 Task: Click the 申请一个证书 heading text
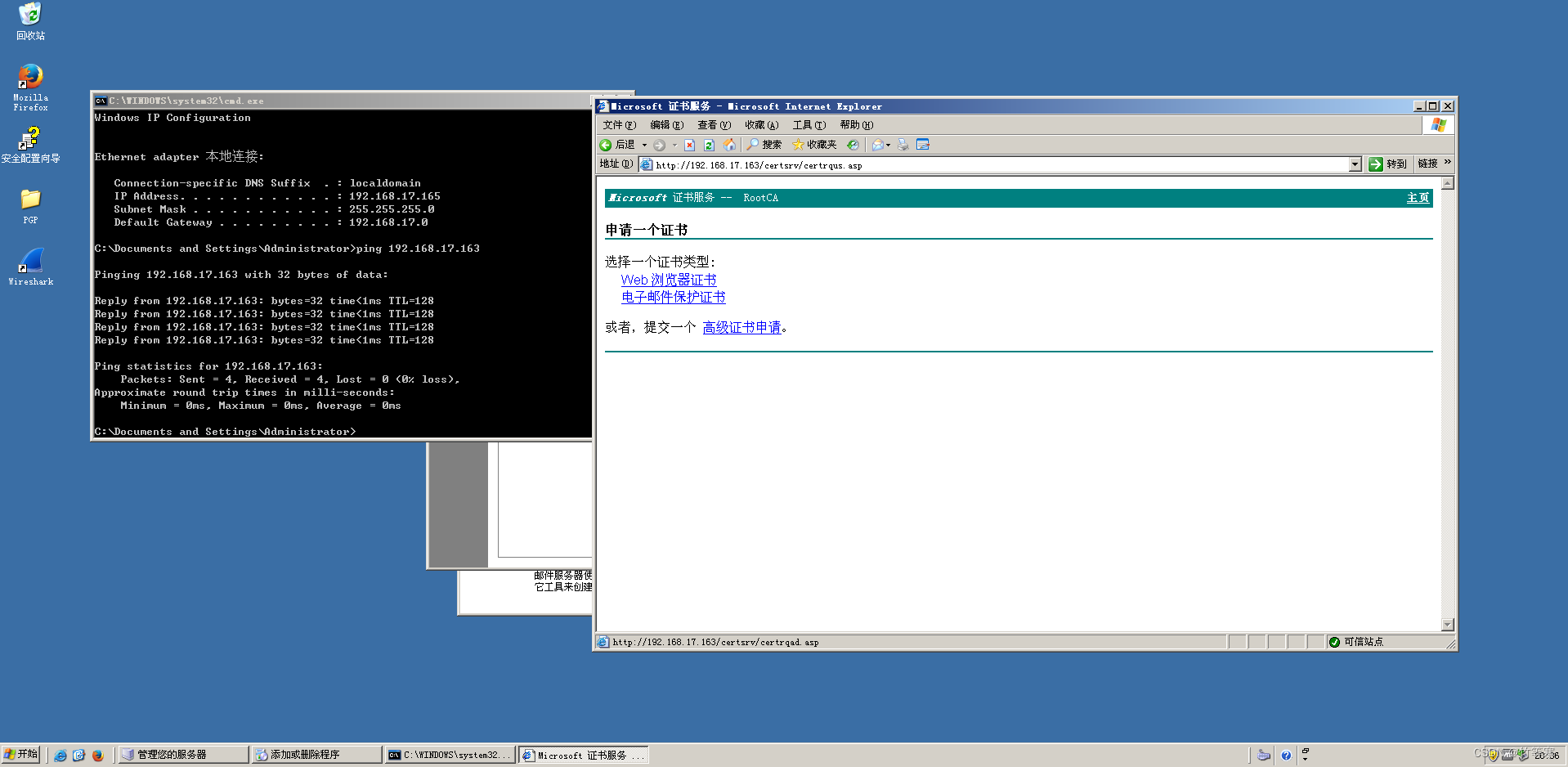(646, 230)
